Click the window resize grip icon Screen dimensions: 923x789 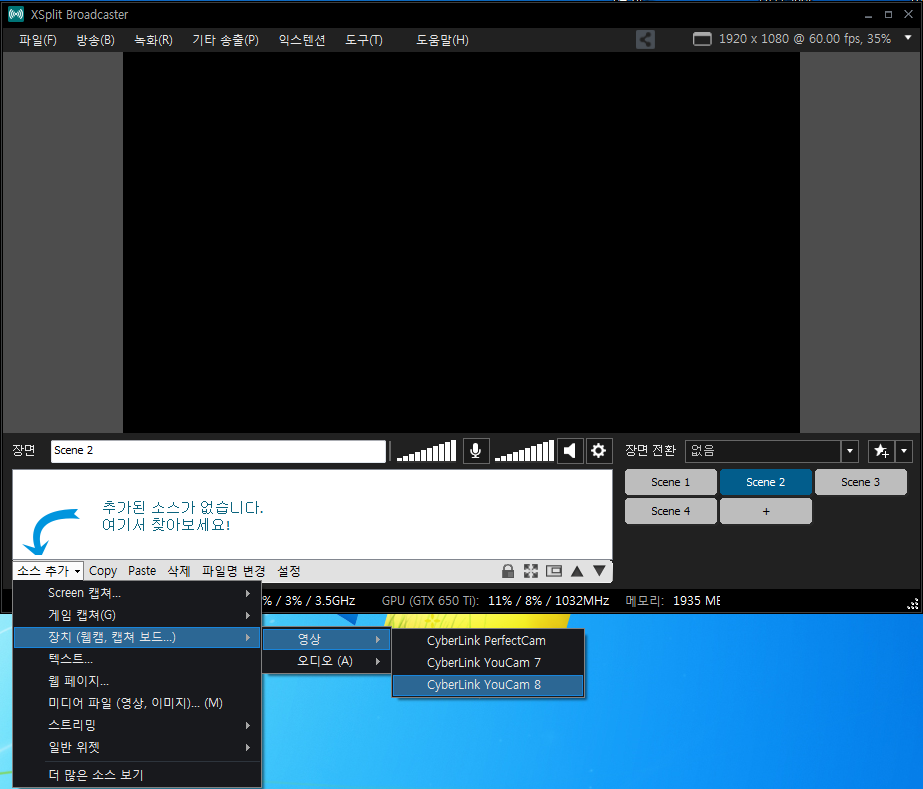click(913, 604)
